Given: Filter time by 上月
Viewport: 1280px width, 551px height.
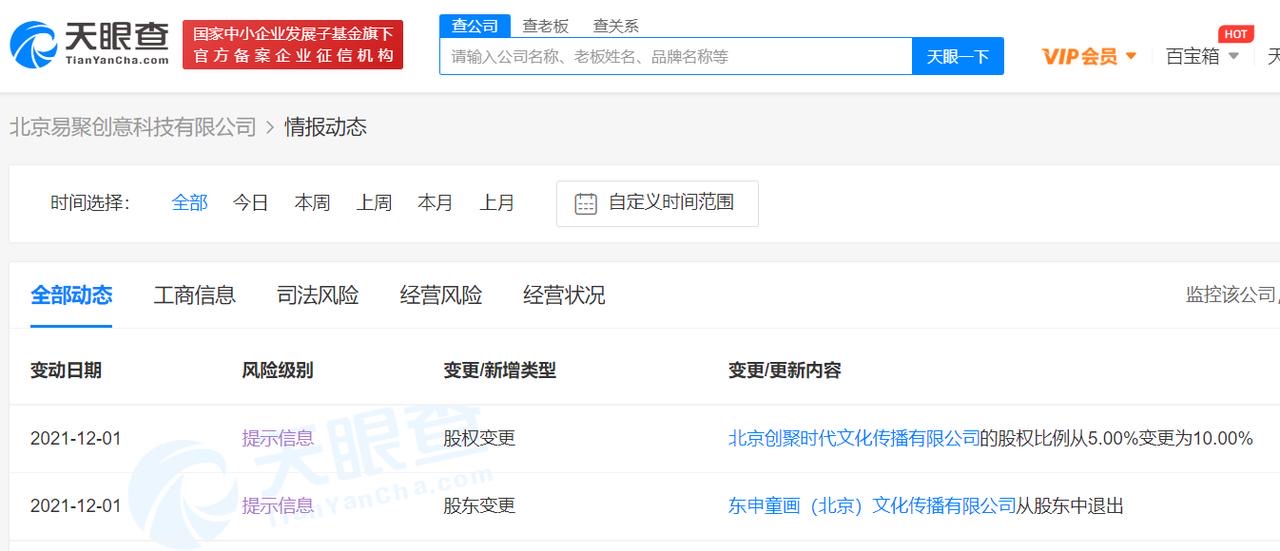Looking at the screenshot, I should pos(497,203).
